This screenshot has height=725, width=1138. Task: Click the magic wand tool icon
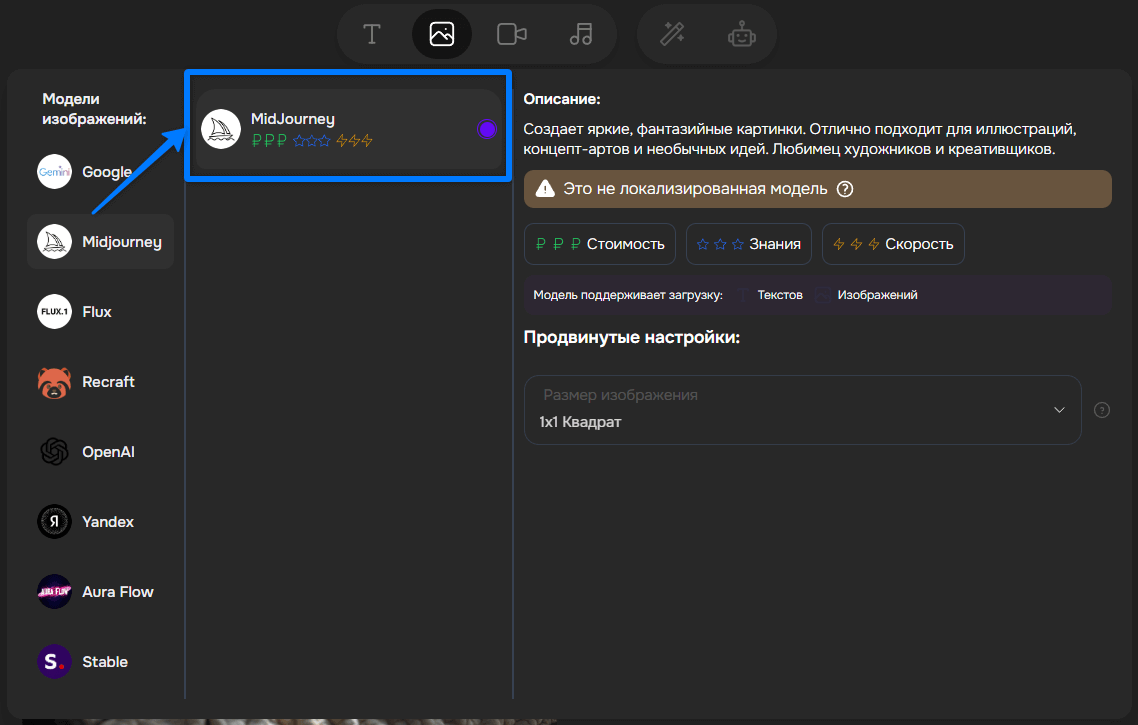click(672, 34)
